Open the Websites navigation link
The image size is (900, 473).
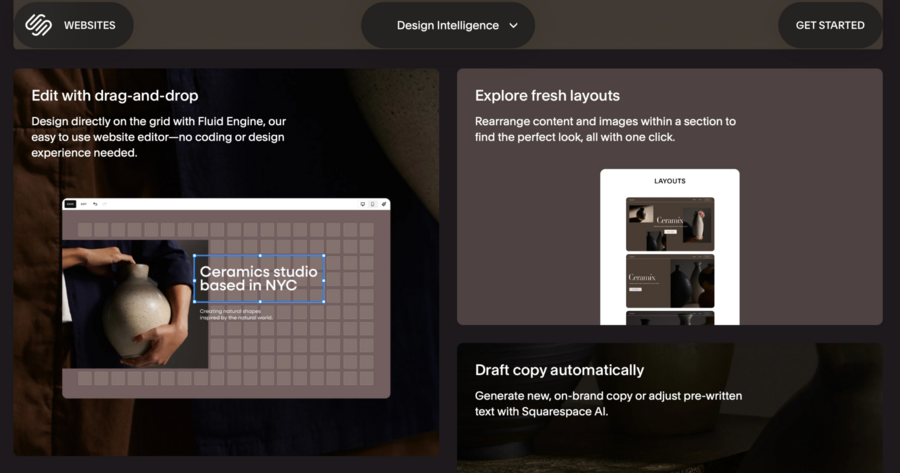tap(89, 25)
